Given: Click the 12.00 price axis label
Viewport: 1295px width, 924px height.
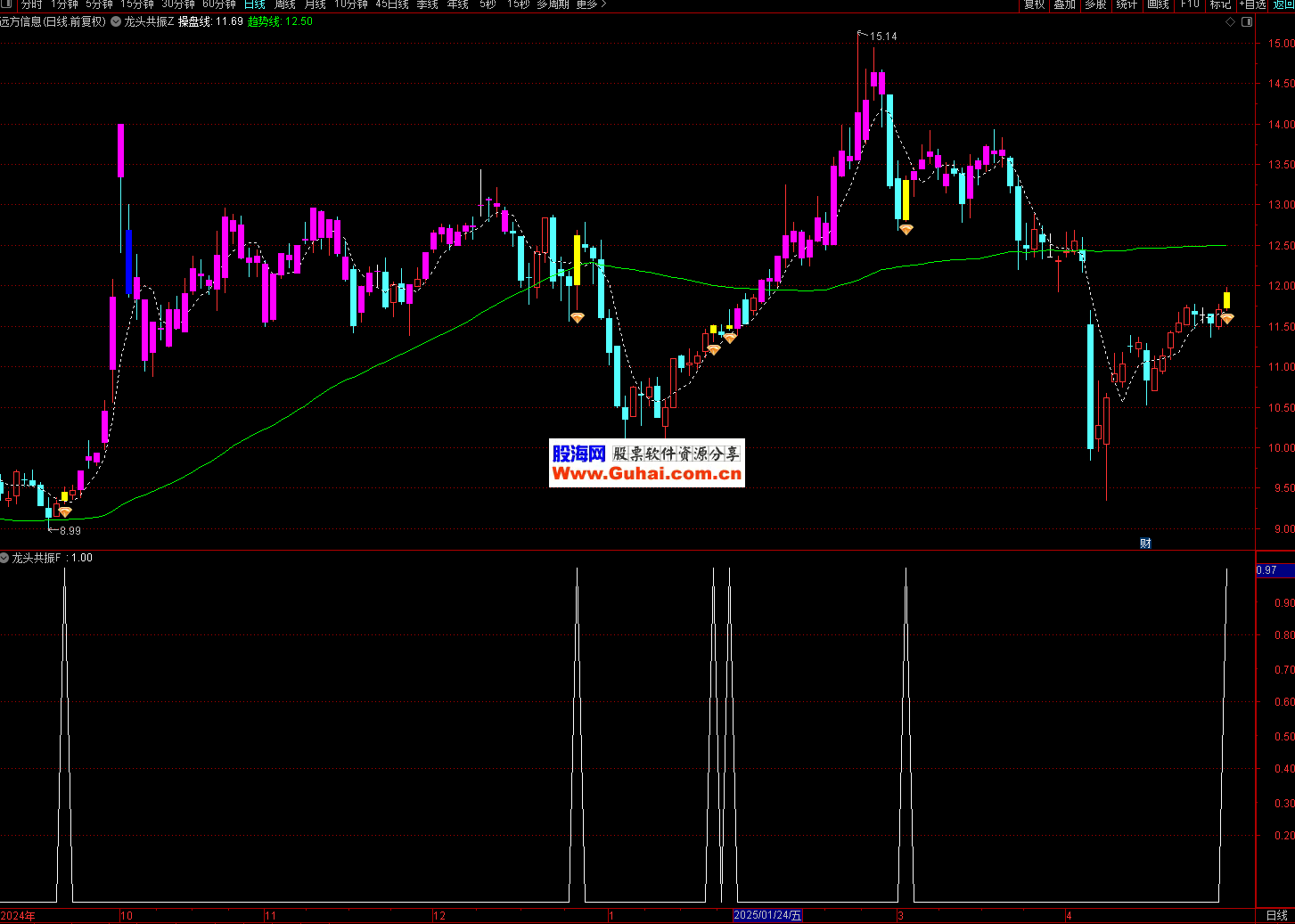Looking at the screenshot, I should click(1282, 286).
